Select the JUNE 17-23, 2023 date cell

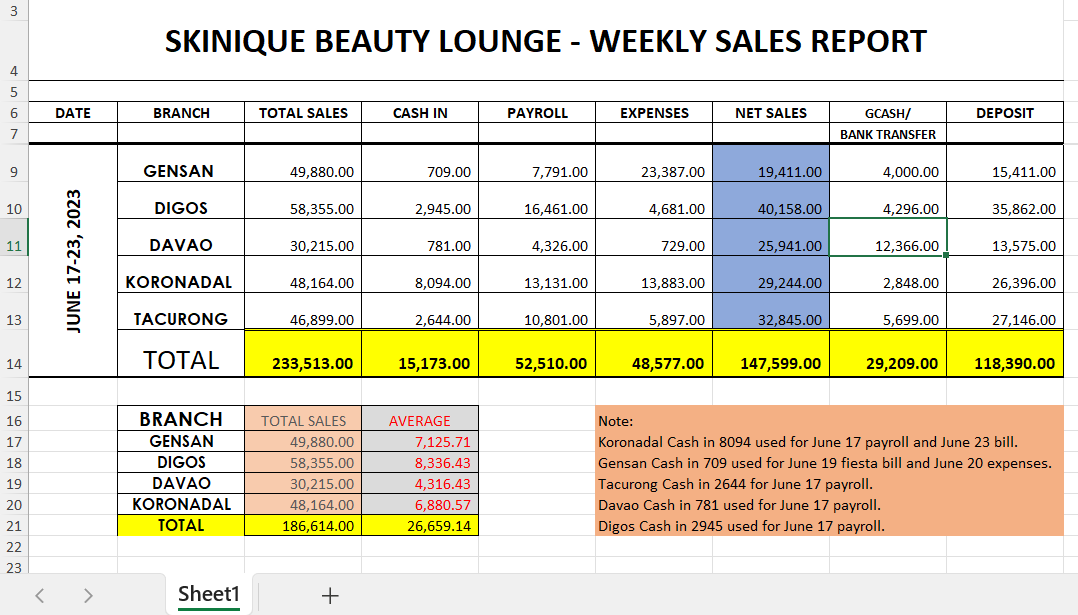pyautogui.click(x=73, y=260)
